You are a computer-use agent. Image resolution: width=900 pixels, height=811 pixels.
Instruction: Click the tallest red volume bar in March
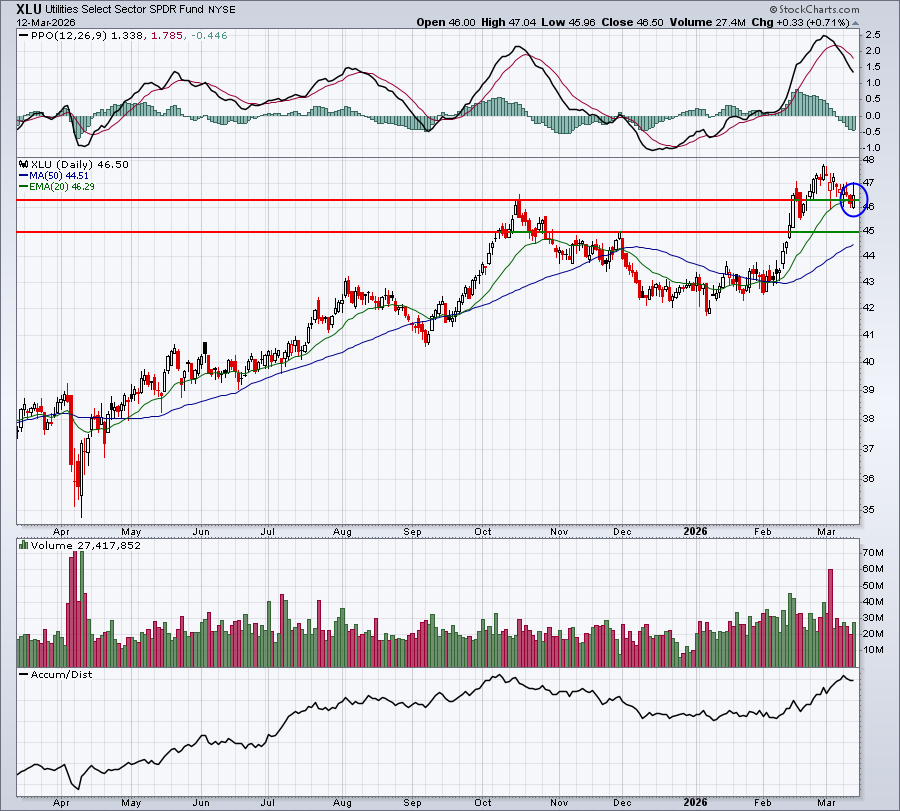pyautogui.click(x=830, y=618)
